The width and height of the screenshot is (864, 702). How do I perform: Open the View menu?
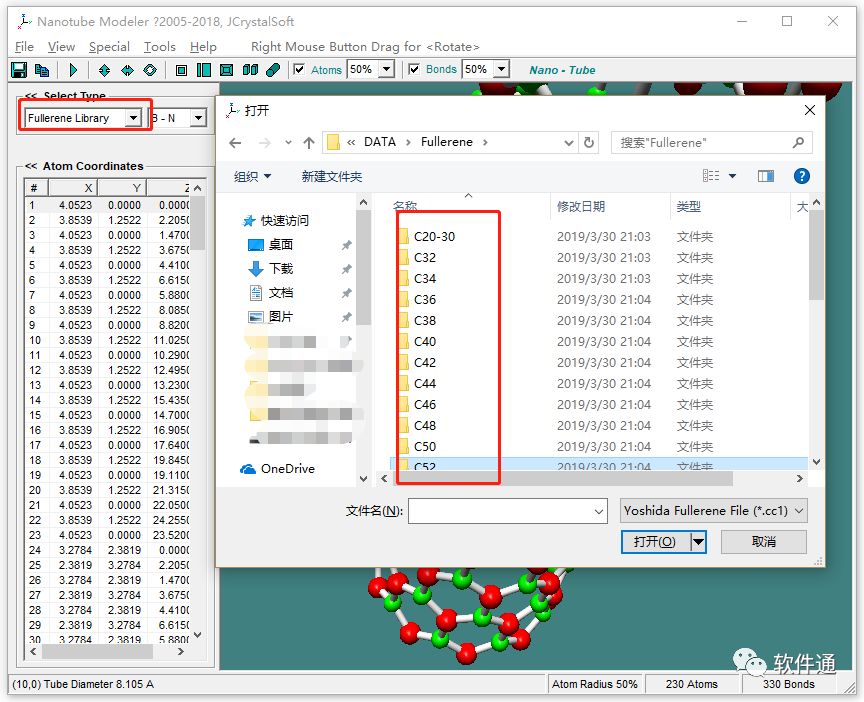(x=61, y=47)
